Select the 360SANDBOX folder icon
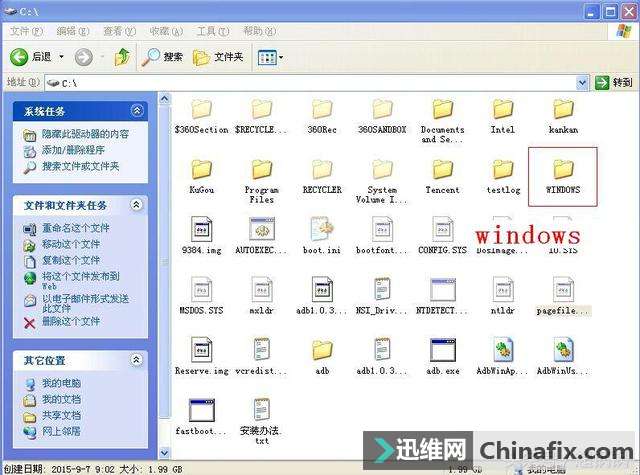 382,109
